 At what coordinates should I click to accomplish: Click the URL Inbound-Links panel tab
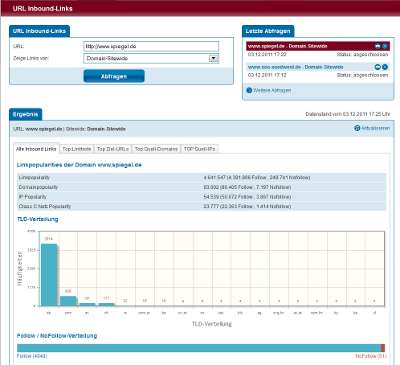39,31
